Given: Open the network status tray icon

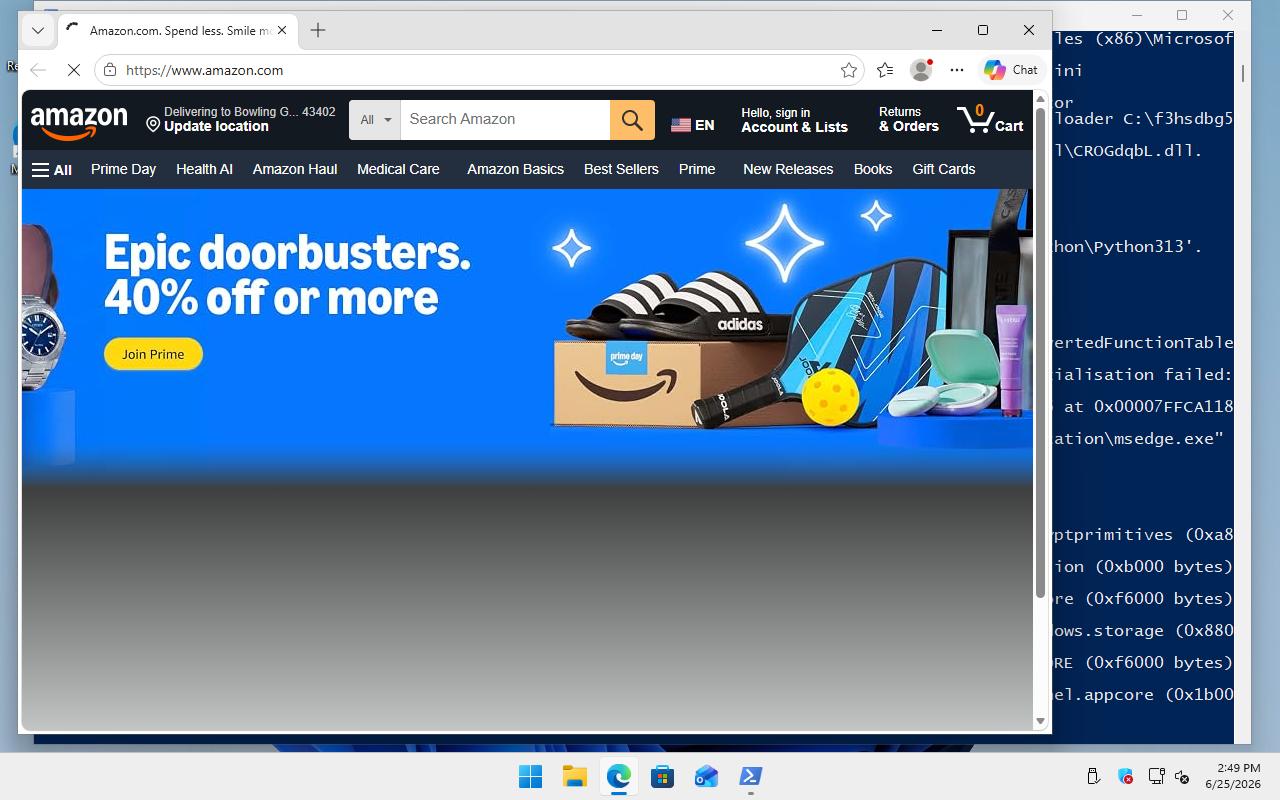Looking at the screenshot, I should pos(1156,776).
